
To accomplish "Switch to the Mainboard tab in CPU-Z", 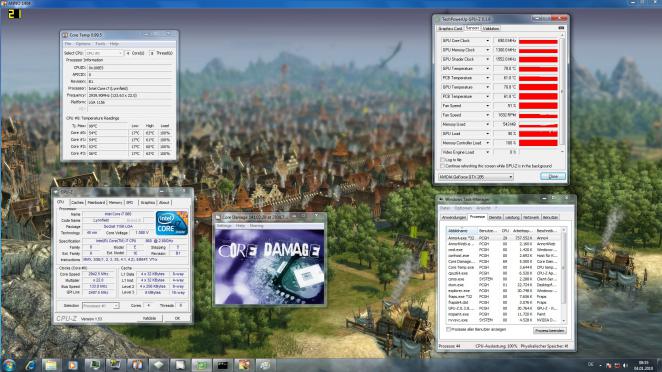I will click(96, 203).
